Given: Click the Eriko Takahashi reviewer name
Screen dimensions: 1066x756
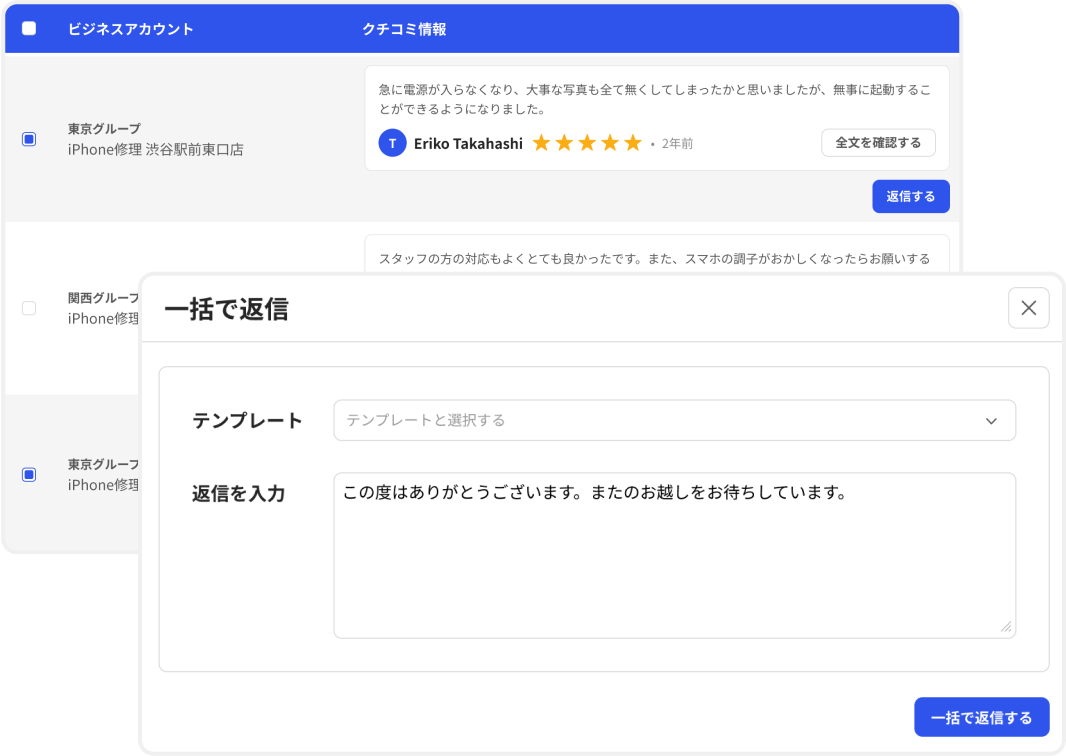Looking at the screenshot, I should click(x=468, y=143).
